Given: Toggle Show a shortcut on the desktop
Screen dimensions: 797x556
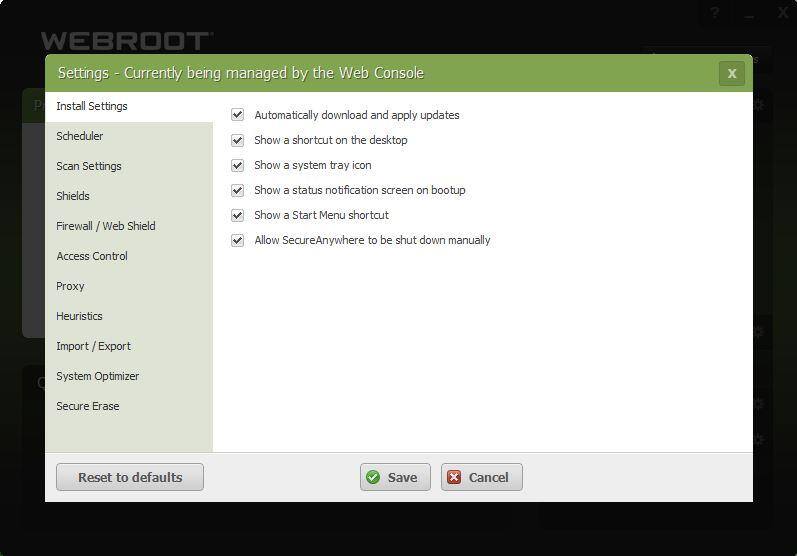Looking at the screenshot, I should click(238, 140).
